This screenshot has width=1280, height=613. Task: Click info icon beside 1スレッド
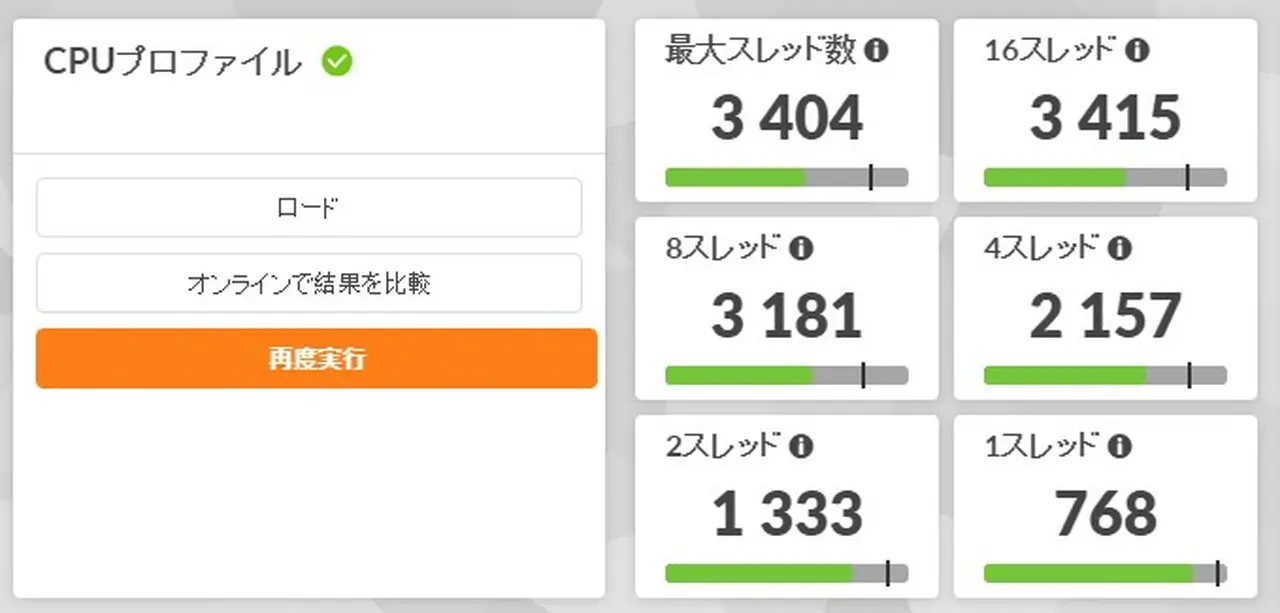pyautogui.click(x=1120, y=446)
